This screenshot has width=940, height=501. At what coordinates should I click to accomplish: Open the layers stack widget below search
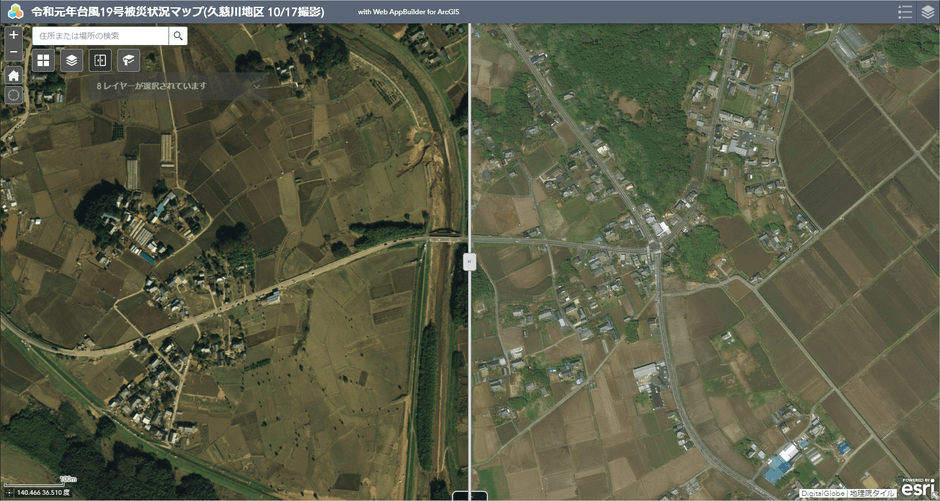71,61
